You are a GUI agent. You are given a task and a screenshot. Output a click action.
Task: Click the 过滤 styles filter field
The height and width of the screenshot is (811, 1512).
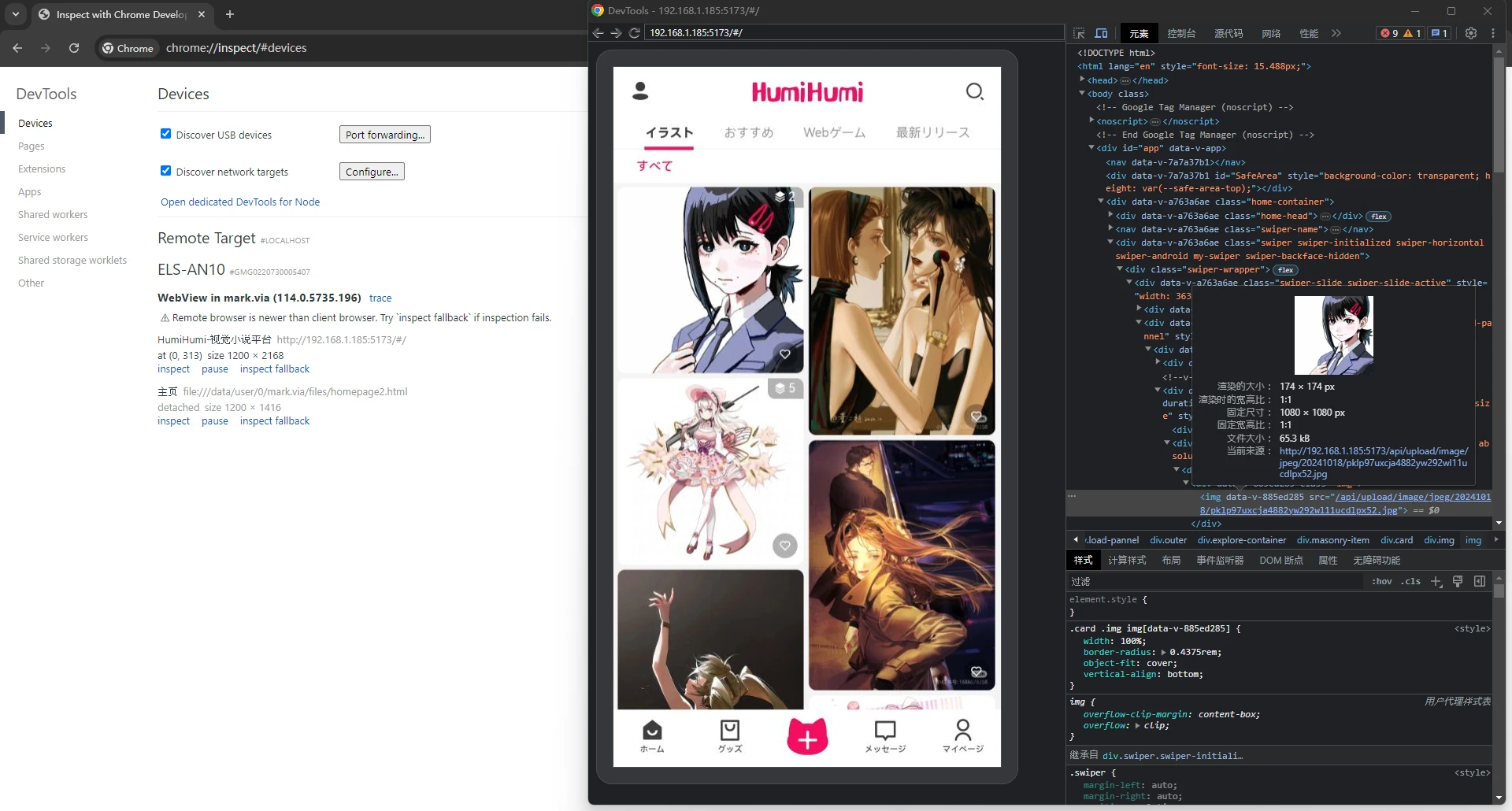(1213, 581)
